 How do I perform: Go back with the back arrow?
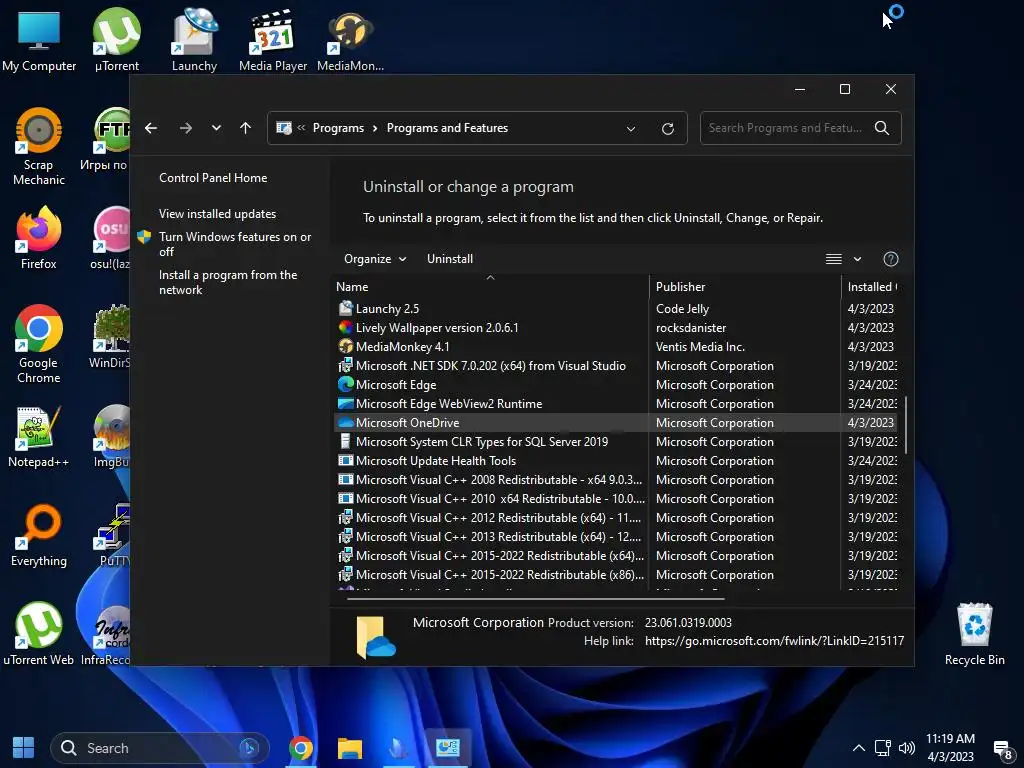151,128
